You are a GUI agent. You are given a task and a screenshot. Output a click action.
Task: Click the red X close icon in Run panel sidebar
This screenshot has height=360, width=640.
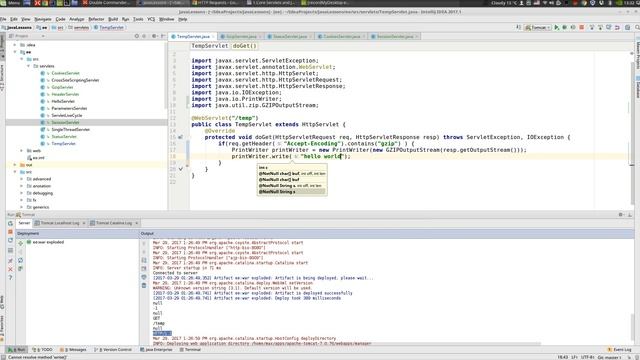[x=10, y=269]
